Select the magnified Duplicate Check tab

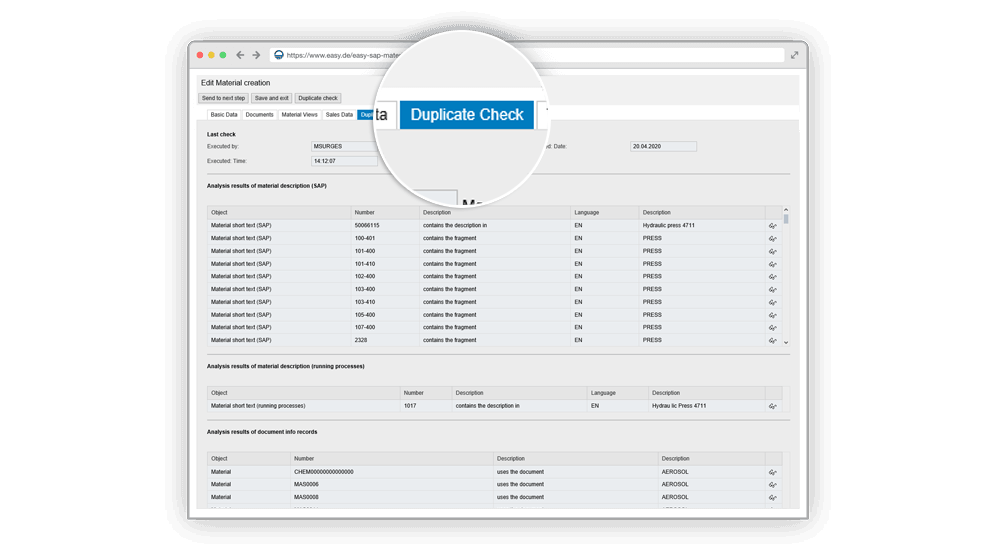(467, 115)
